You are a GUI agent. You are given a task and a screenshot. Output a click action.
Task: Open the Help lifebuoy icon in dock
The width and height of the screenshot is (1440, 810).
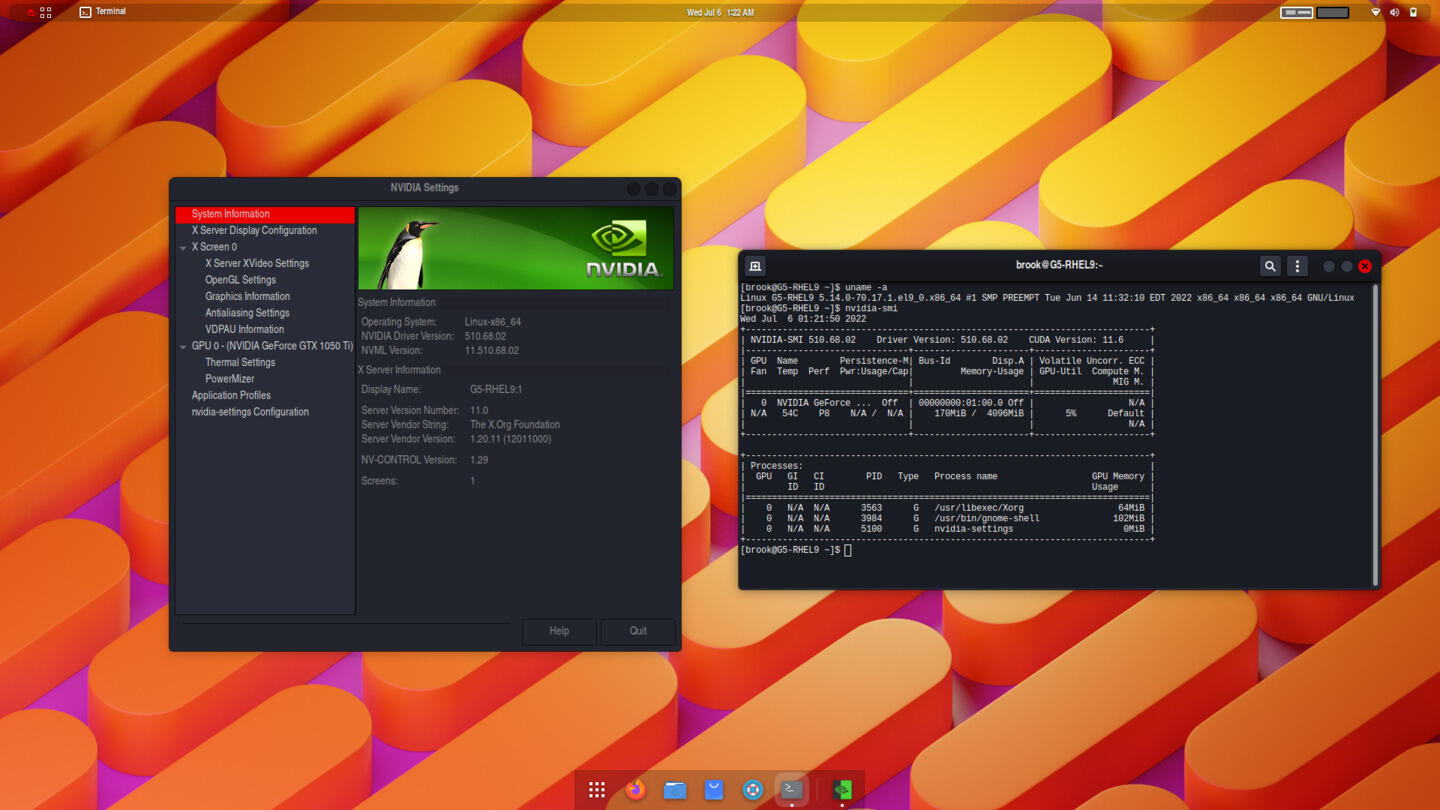753,790
